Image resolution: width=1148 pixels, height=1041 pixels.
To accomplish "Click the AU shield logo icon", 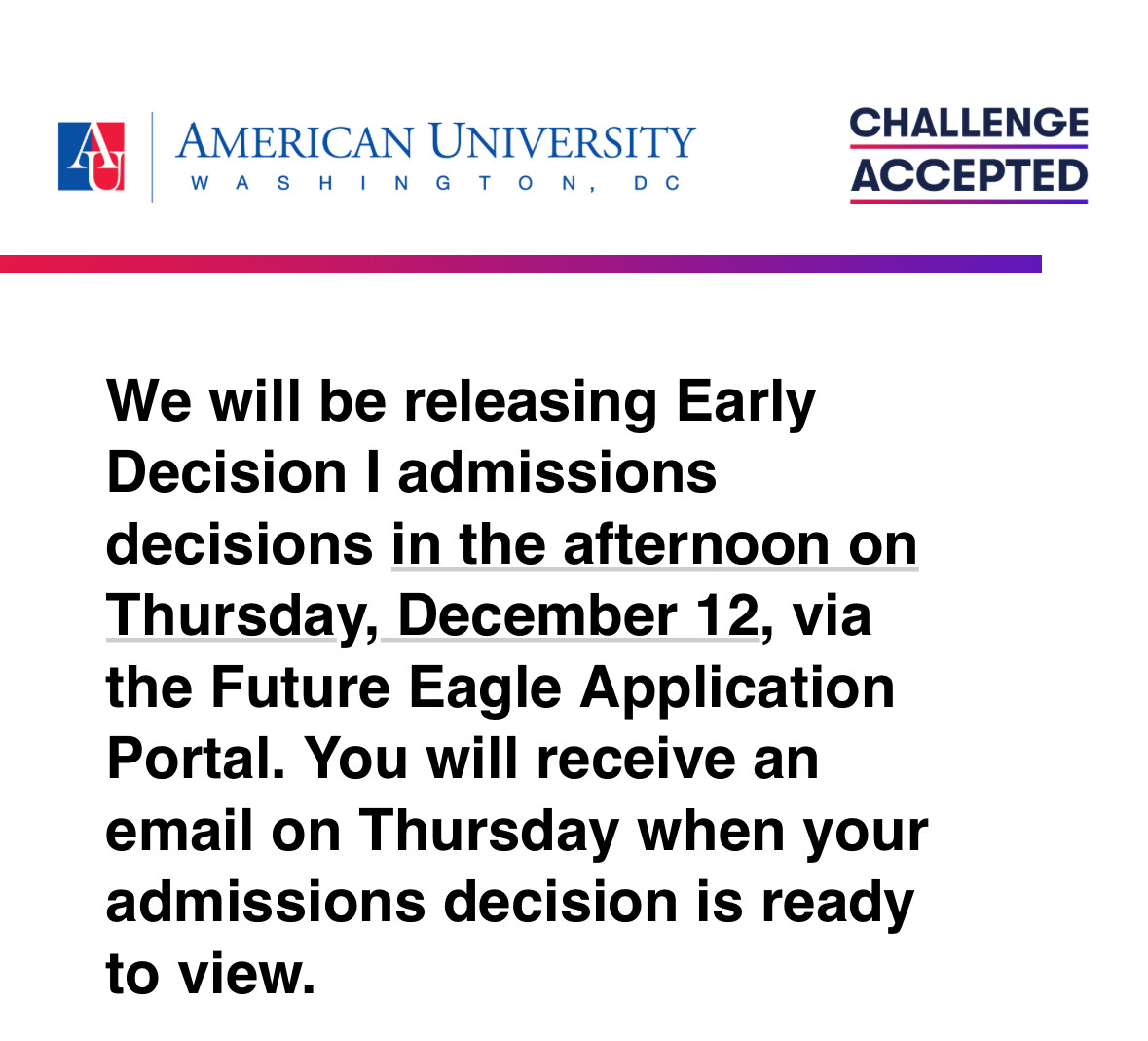I will click(x=92, y=156).
